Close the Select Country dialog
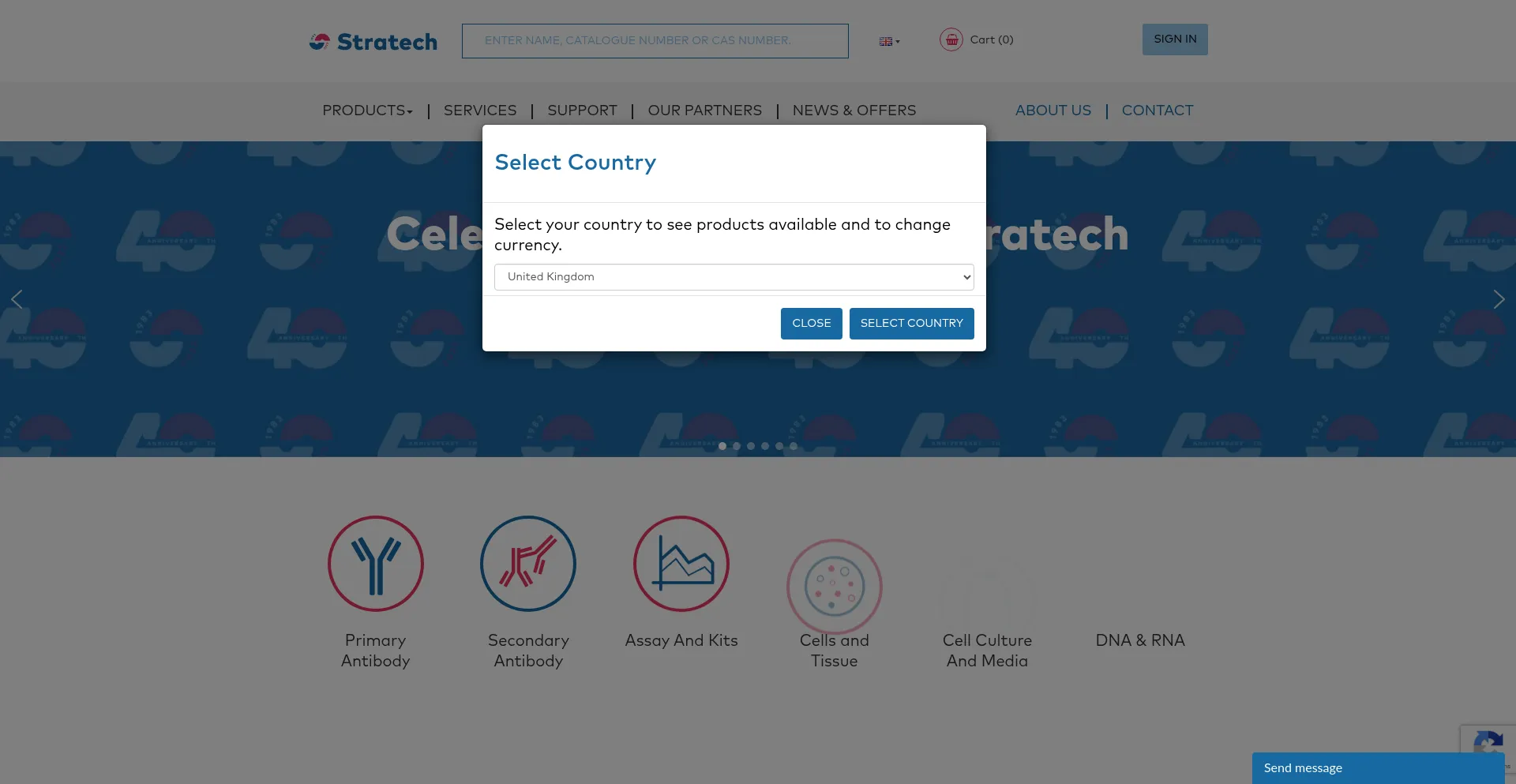 coord(811,323)
